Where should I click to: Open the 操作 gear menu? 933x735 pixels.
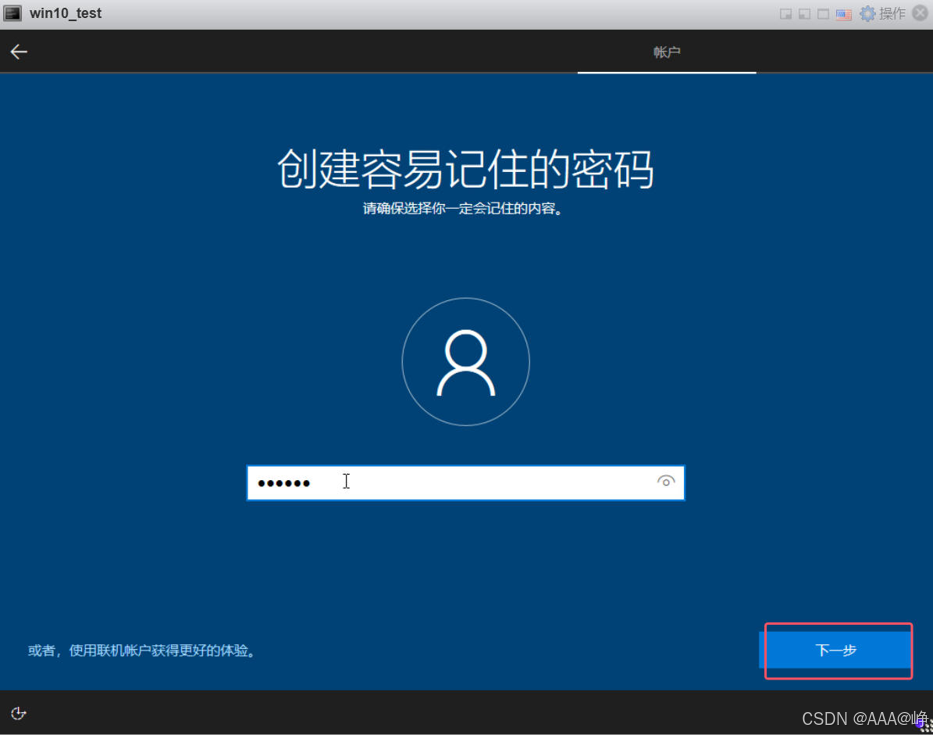click(x=883, y=13)
